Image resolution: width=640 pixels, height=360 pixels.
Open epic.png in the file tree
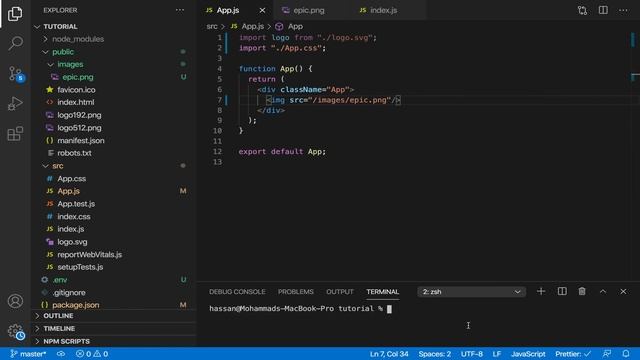pyautogui.click(x=113, y=77)
